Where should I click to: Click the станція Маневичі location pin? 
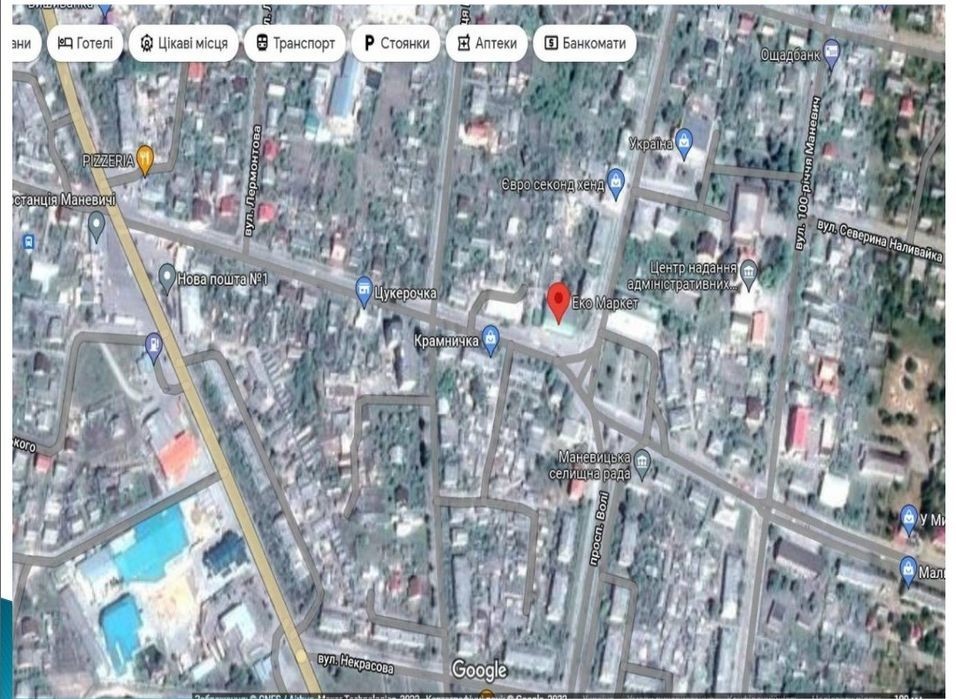click(96, 226)
